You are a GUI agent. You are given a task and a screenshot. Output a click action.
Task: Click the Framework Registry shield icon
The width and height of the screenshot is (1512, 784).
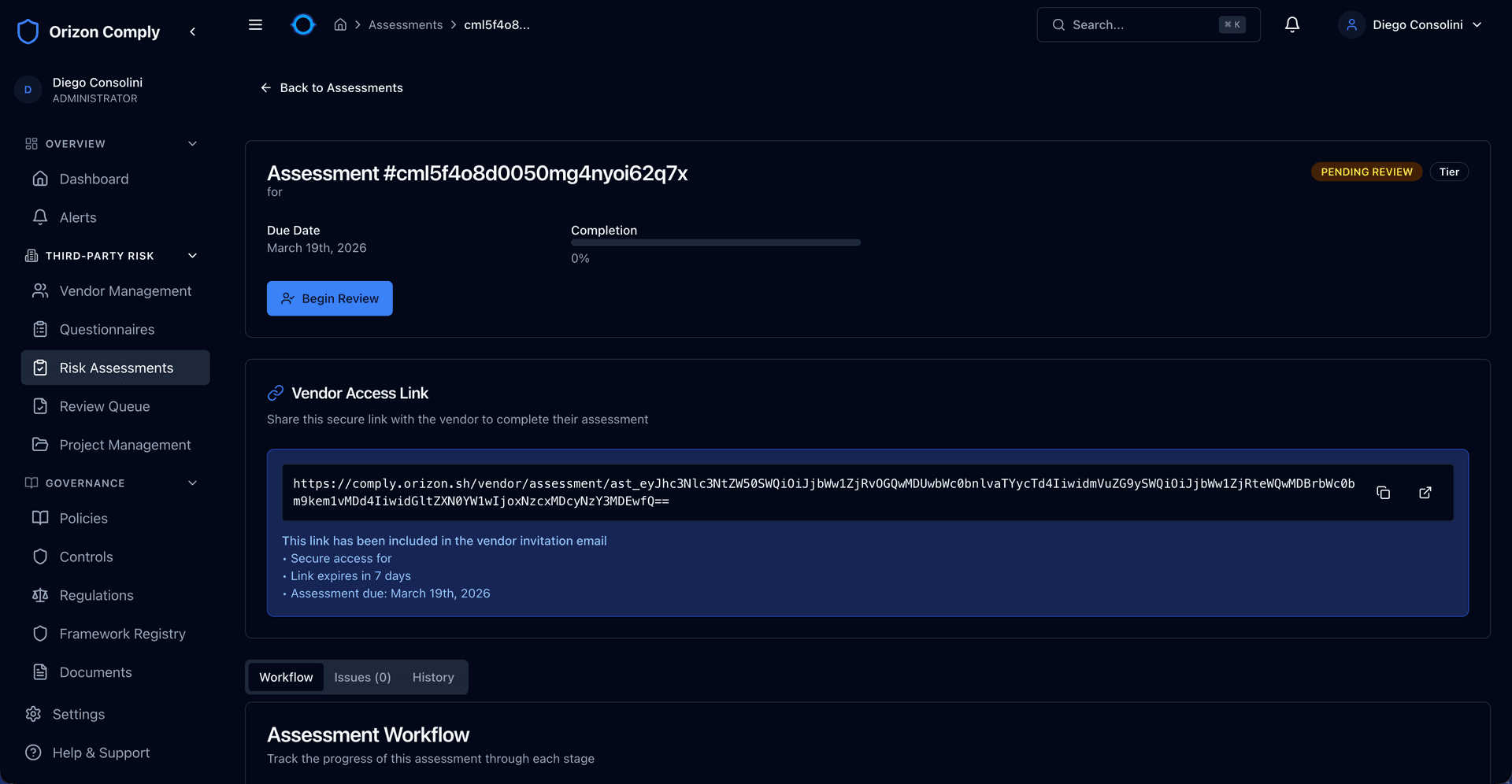click(x=40, y=633)
